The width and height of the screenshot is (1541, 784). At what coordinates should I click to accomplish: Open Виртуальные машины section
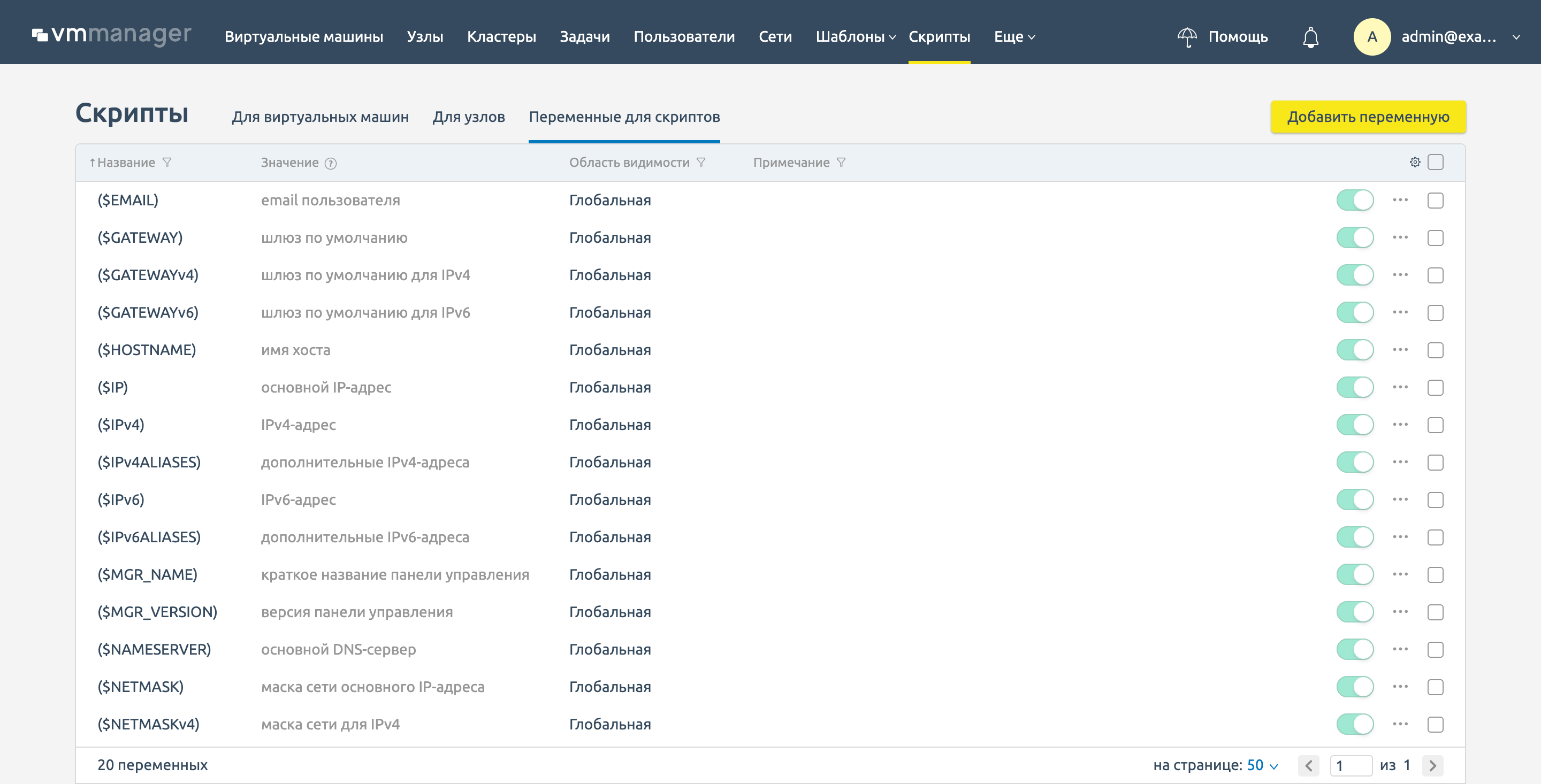coord(304,37)
